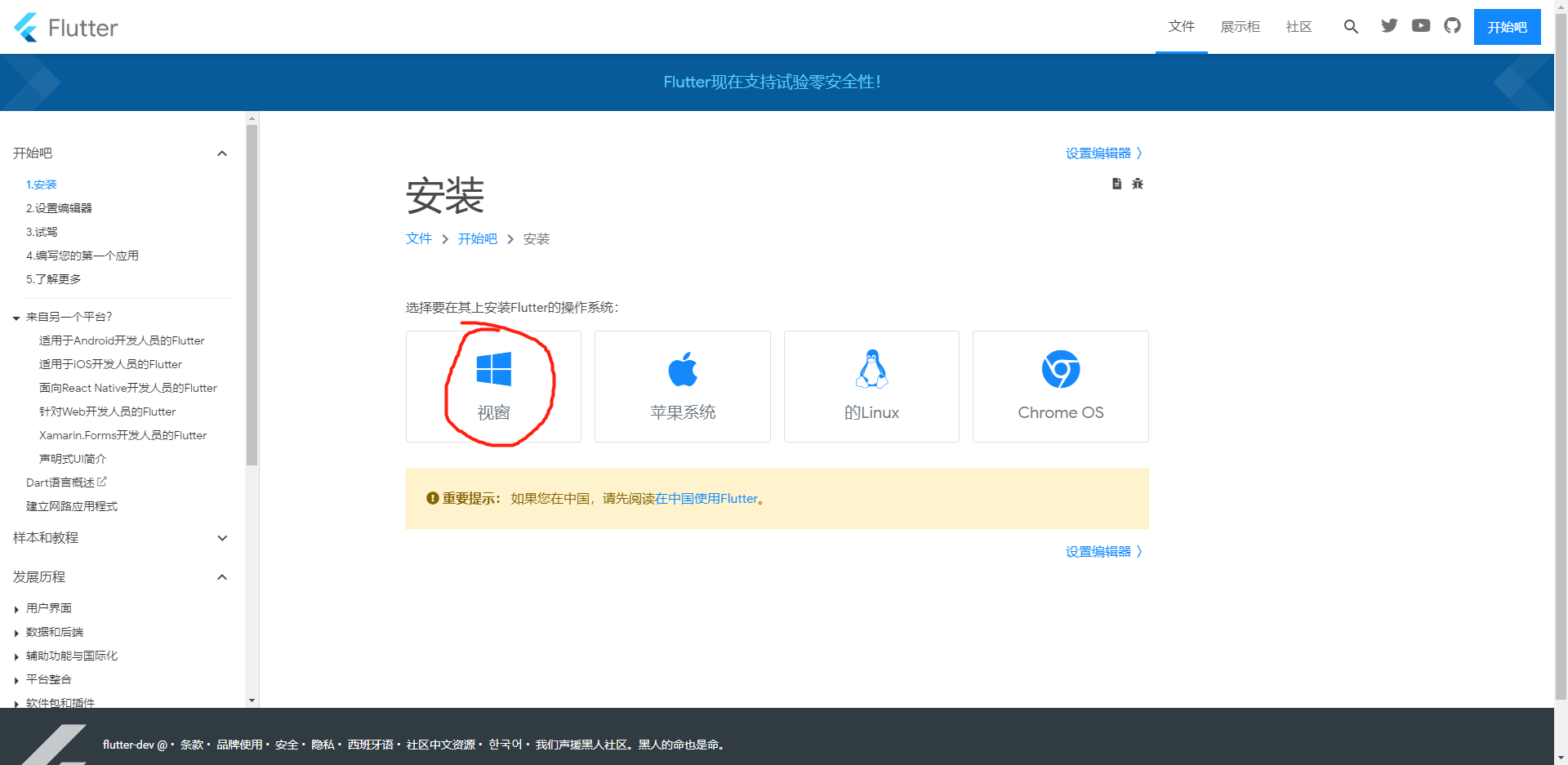The height and width of the screenshot is (765, 1568).
Task: Click the sidebar scrollbar thumb
Action: [252, 295]
